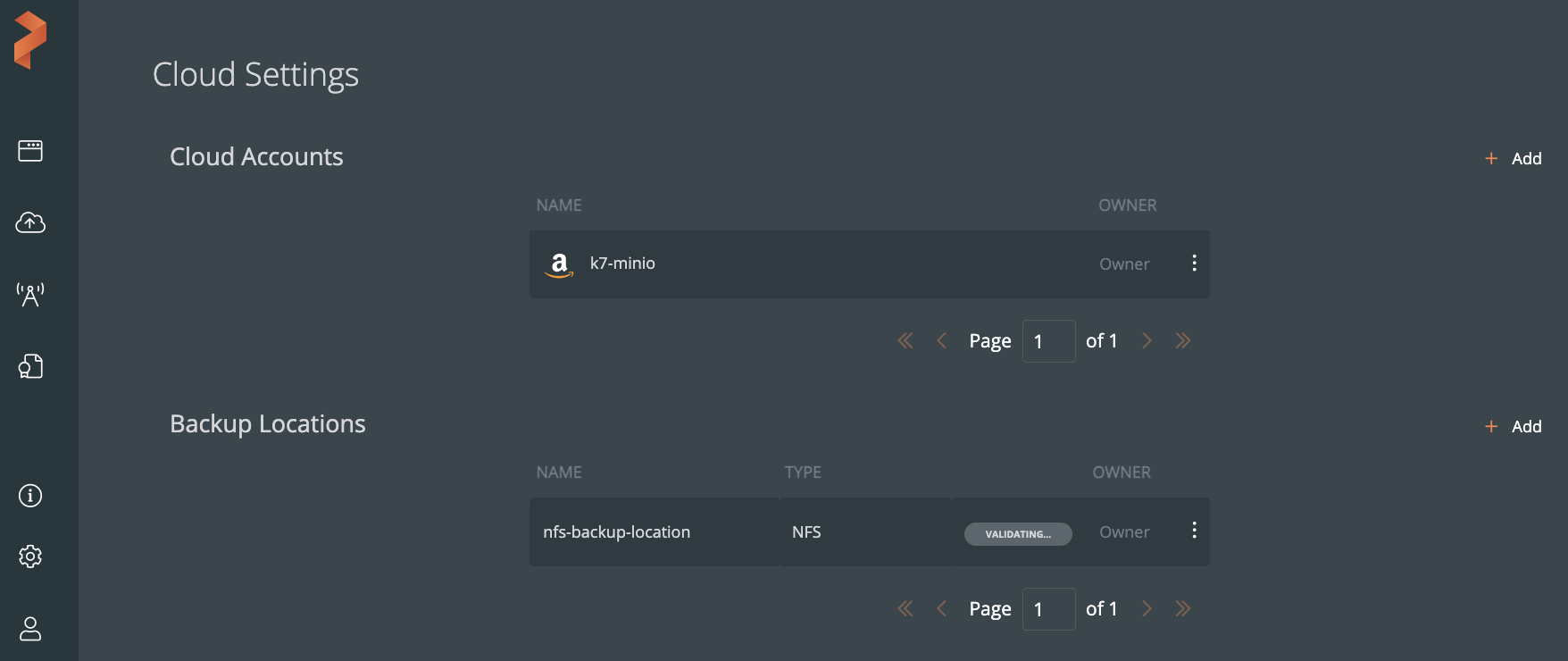Open the user profile icon
1568x661 pixels.
[x=30, y=629]
